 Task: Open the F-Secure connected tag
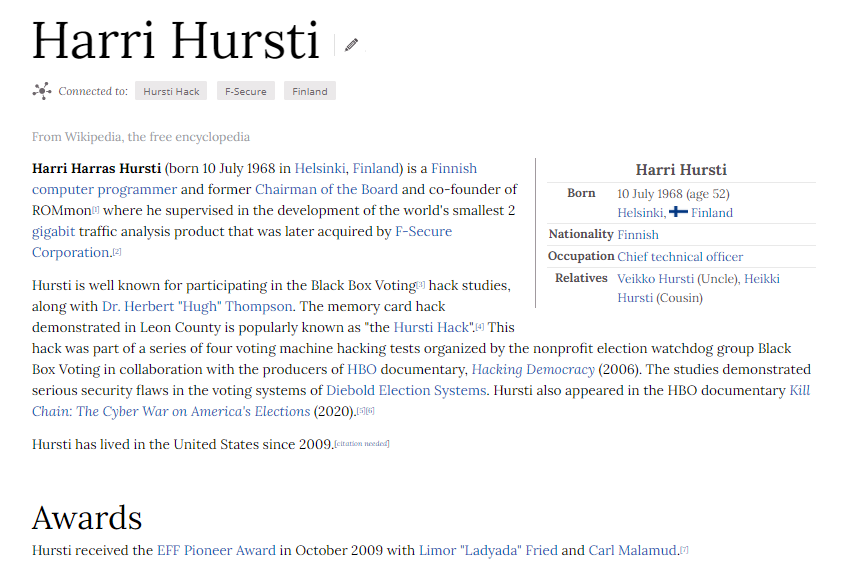coord(245,91)
